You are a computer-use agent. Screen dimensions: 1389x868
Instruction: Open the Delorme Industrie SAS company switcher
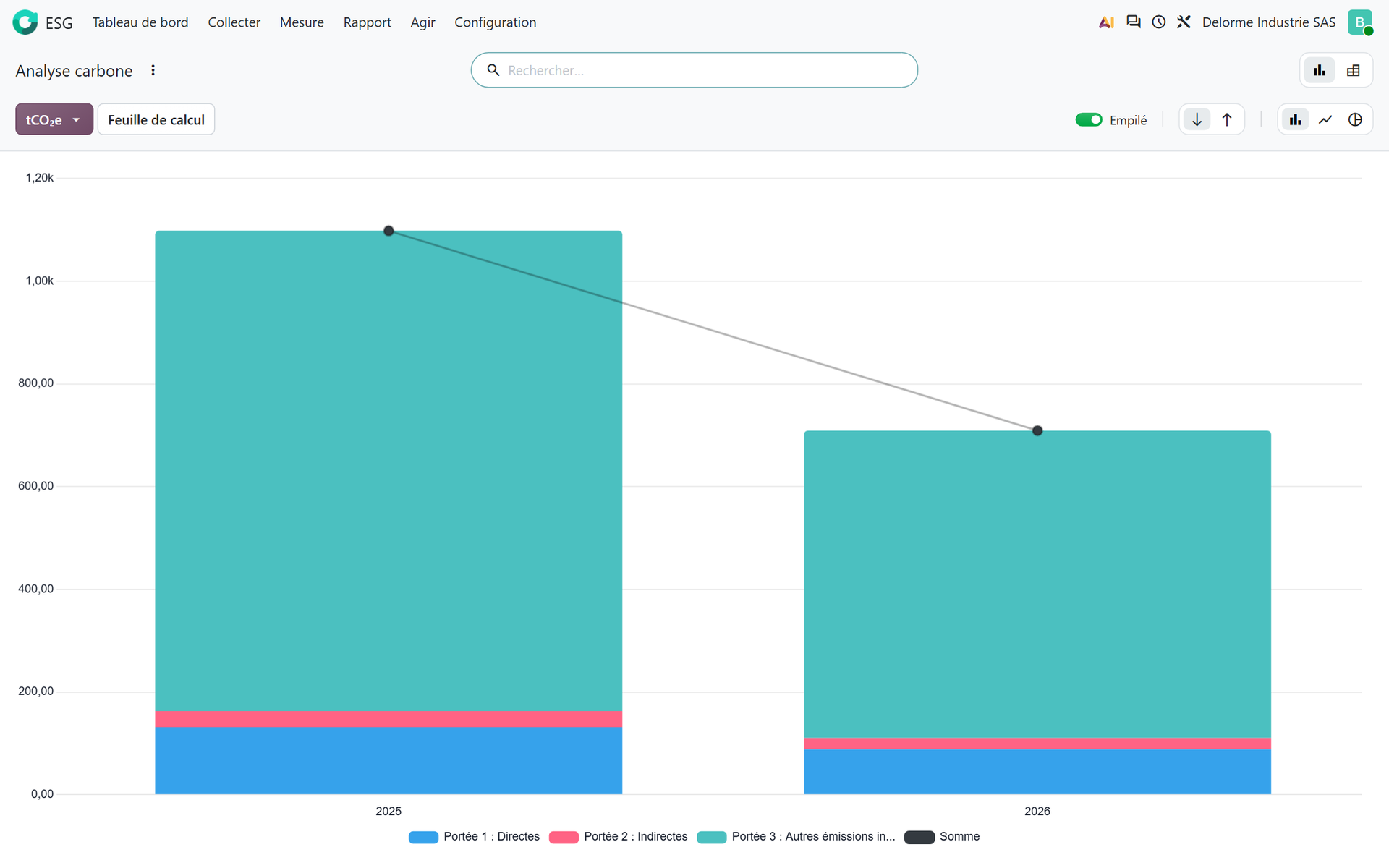coord(1268,22)
